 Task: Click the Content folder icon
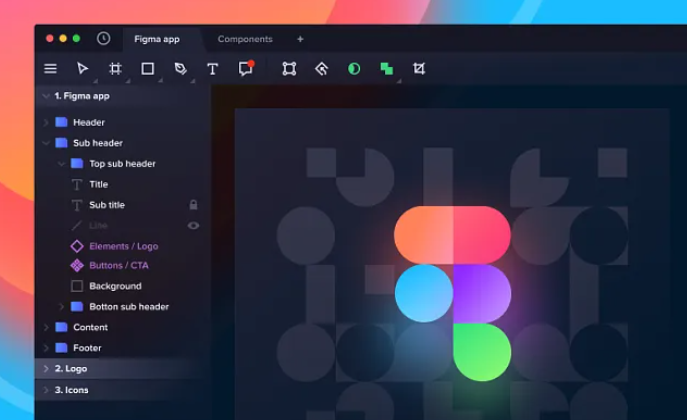61,327
